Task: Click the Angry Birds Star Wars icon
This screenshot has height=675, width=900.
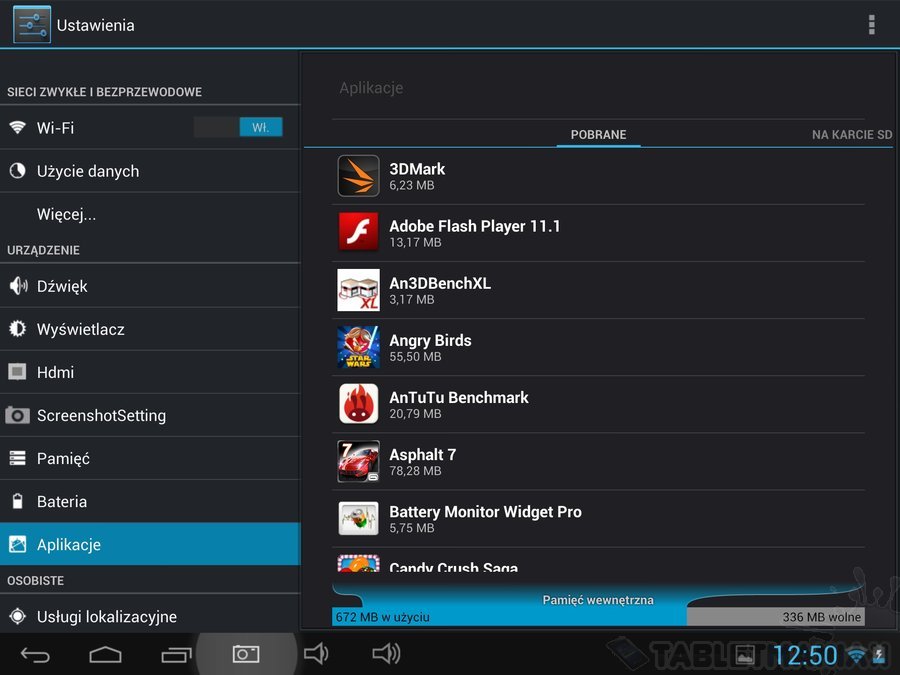Action: click(358, 347)
